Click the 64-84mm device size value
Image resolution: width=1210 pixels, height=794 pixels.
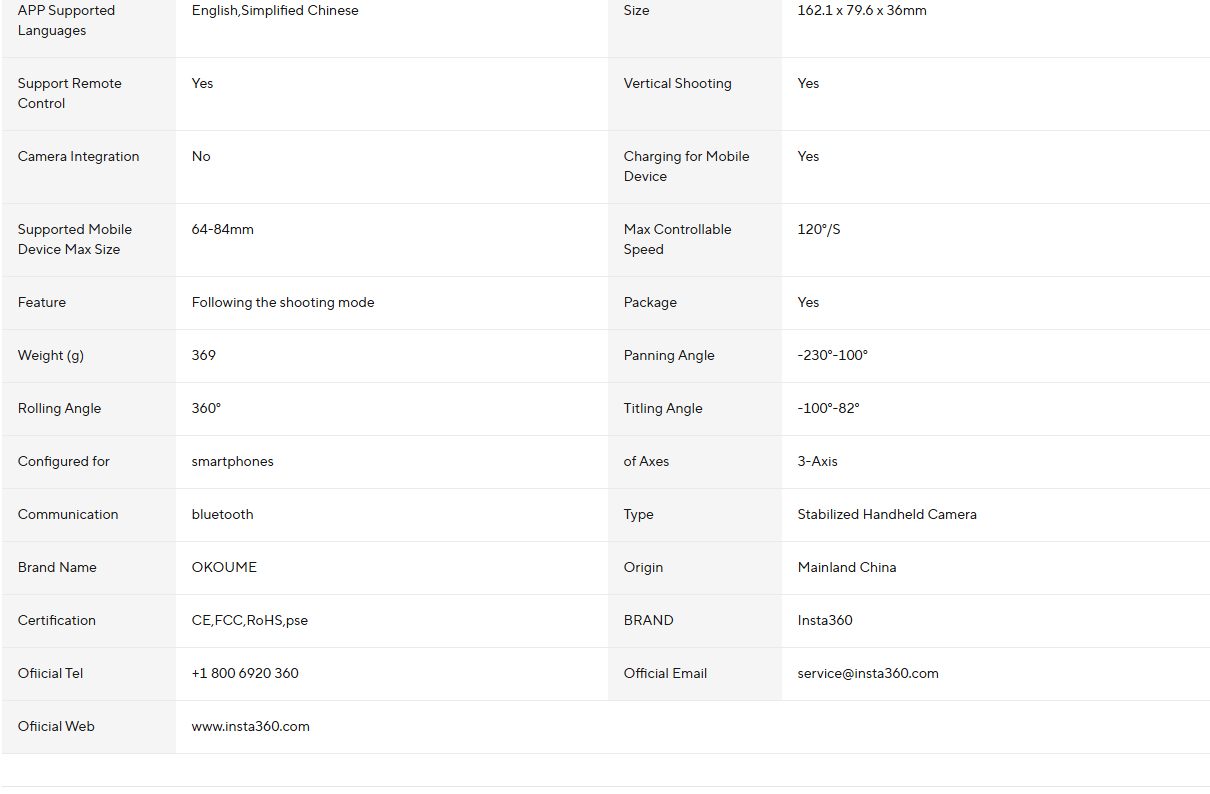tap(222, 230)
